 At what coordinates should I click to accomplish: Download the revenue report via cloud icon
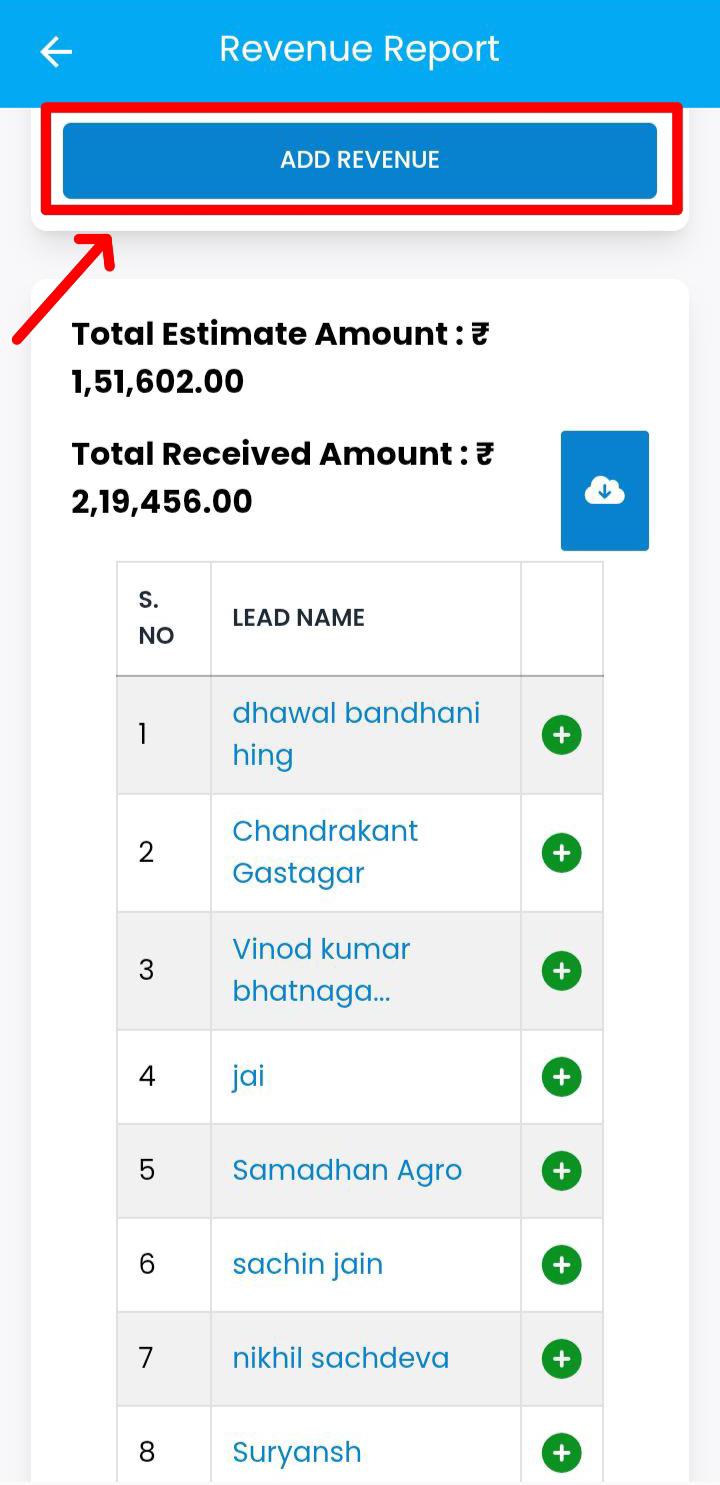[x=604, y=491]
